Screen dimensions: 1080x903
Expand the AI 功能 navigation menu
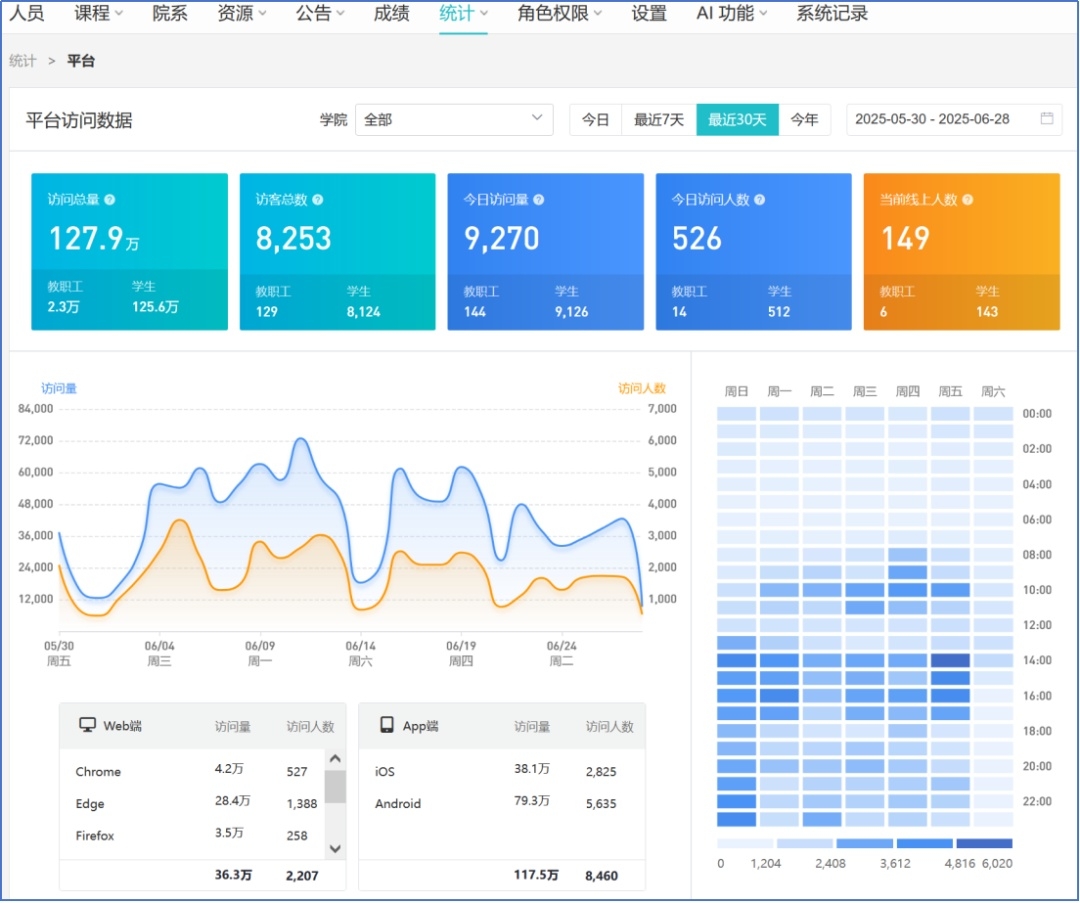(x=732, y=14)
